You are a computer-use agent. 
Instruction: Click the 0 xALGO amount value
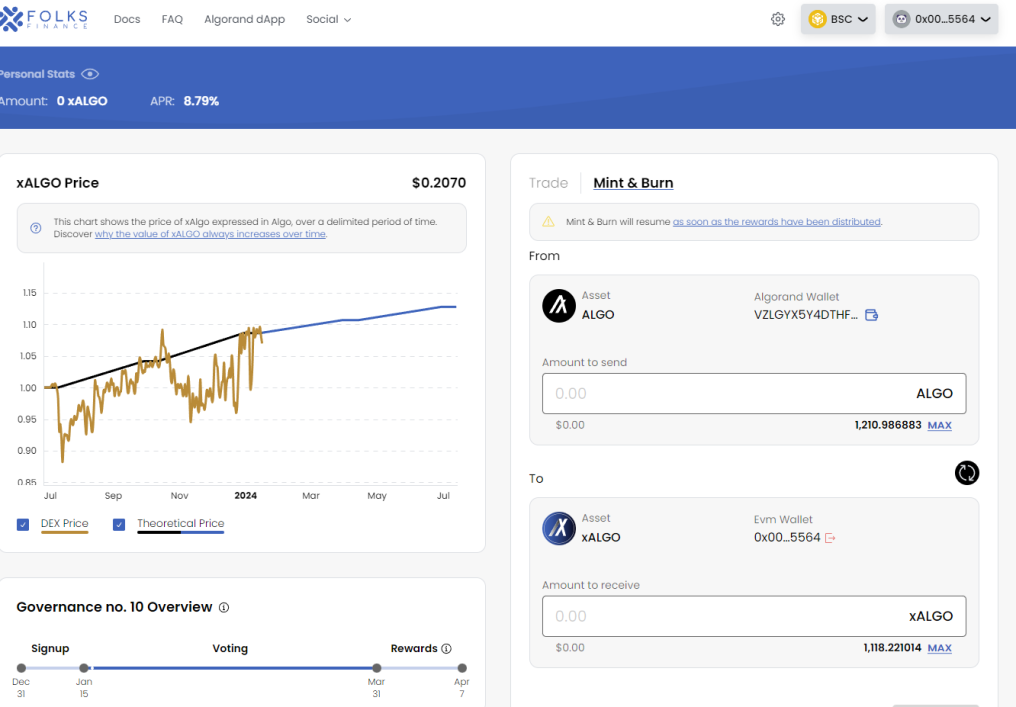pyautogui.click(x=82, y=101)
